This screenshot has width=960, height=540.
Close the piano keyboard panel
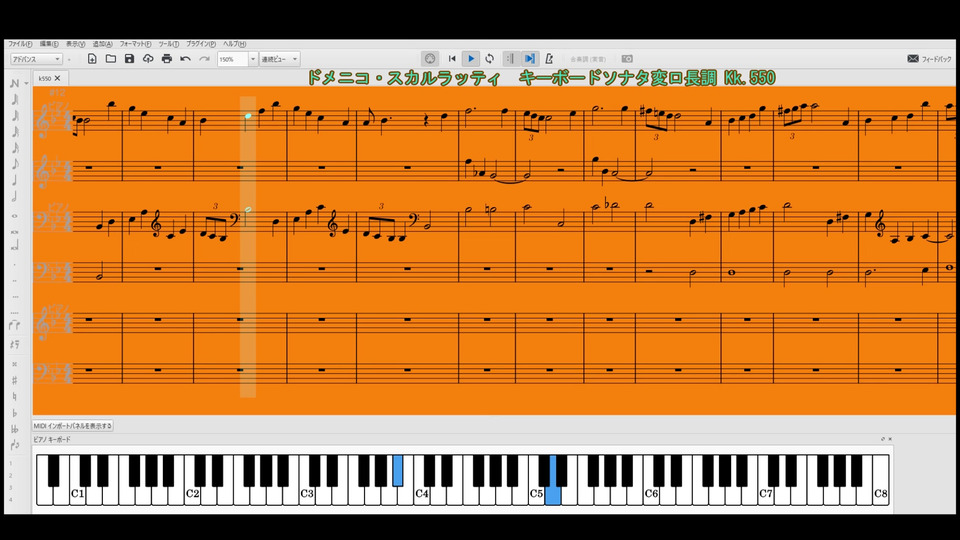(x=890, y=439)
